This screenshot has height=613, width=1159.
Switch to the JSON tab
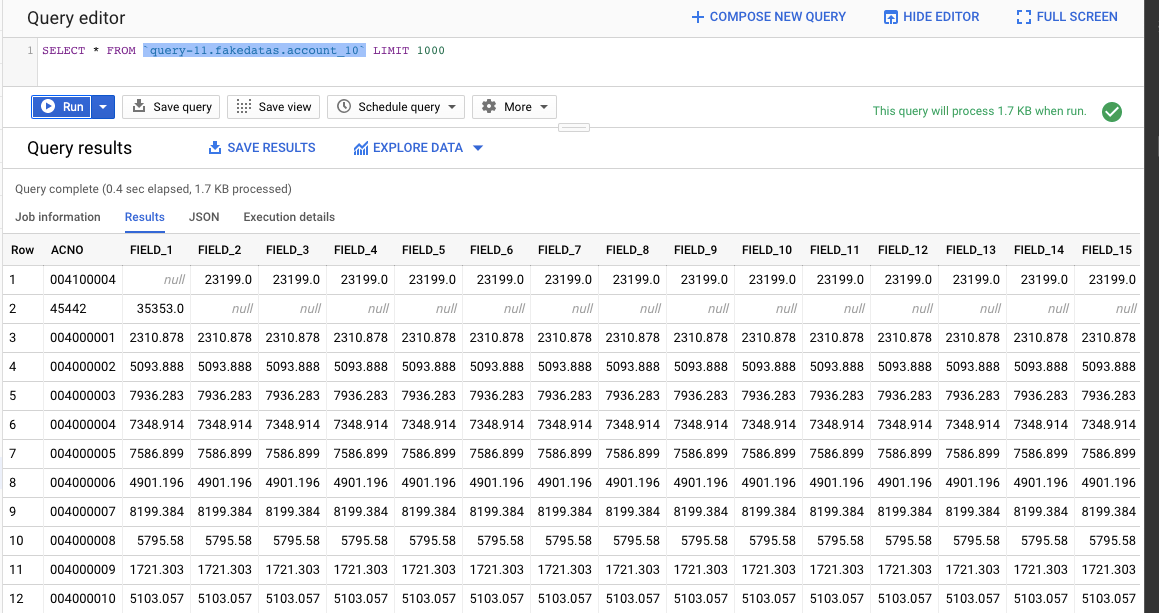(204, 217)
